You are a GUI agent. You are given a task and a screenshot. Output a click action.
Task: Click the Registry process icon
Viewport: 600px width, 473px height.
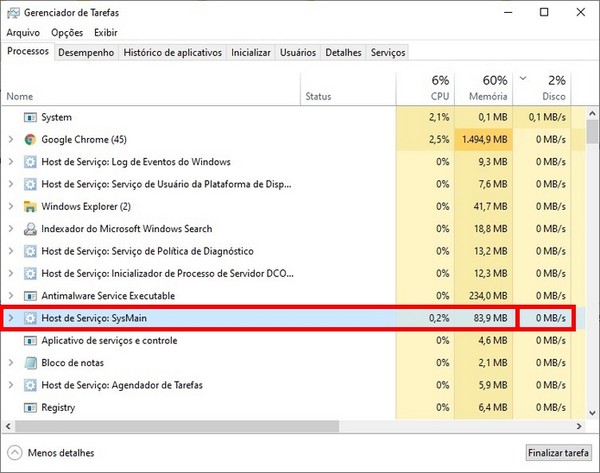(x=30, y=408)
